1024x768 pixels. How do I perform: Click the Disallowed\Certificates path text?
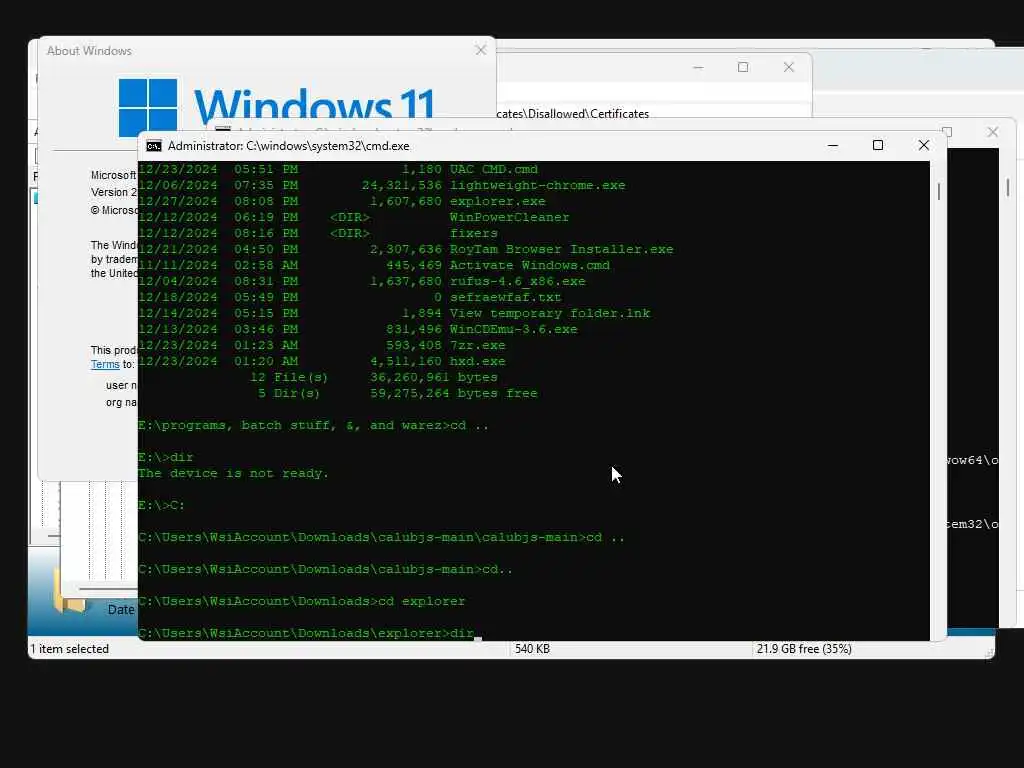click(573, 114)
